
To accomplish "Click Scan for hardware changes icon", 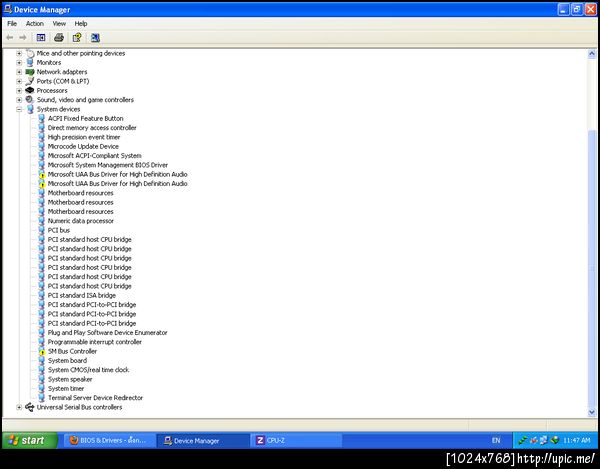I will pos(95,37).
